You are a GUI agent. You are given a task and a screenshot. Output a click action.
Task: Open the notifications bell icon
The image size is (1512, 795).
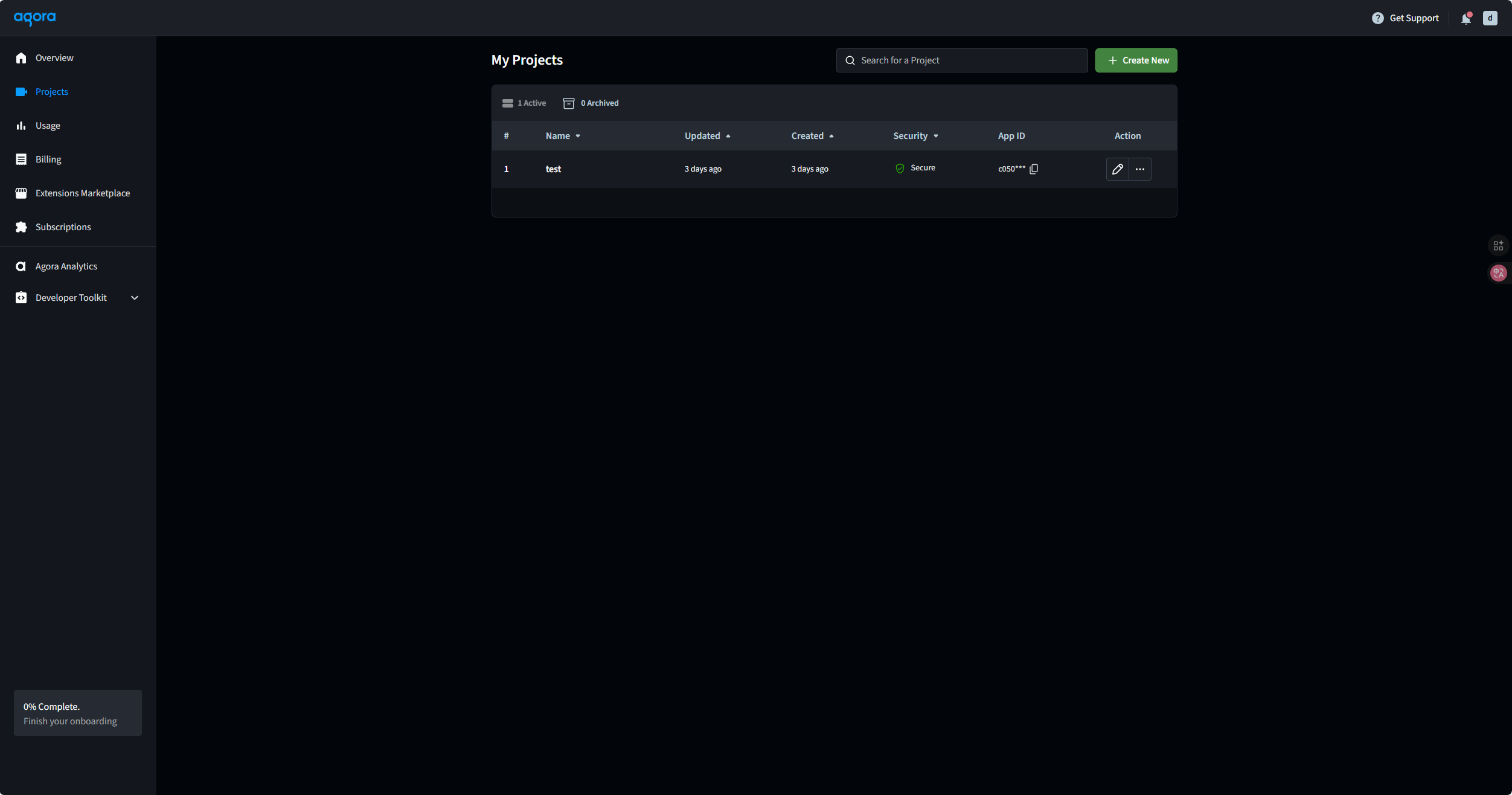[x=1466, y=18]
